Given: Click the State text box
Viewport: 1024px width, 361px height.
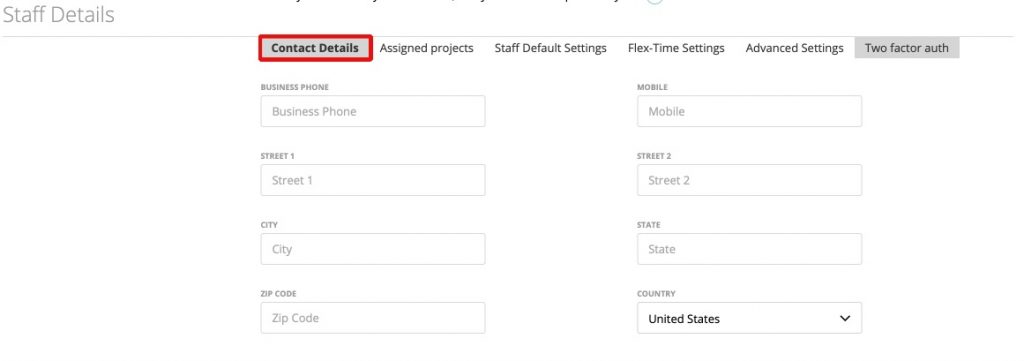Looking at the screenshot, I should pyautogui.click(x=749, y=249).
